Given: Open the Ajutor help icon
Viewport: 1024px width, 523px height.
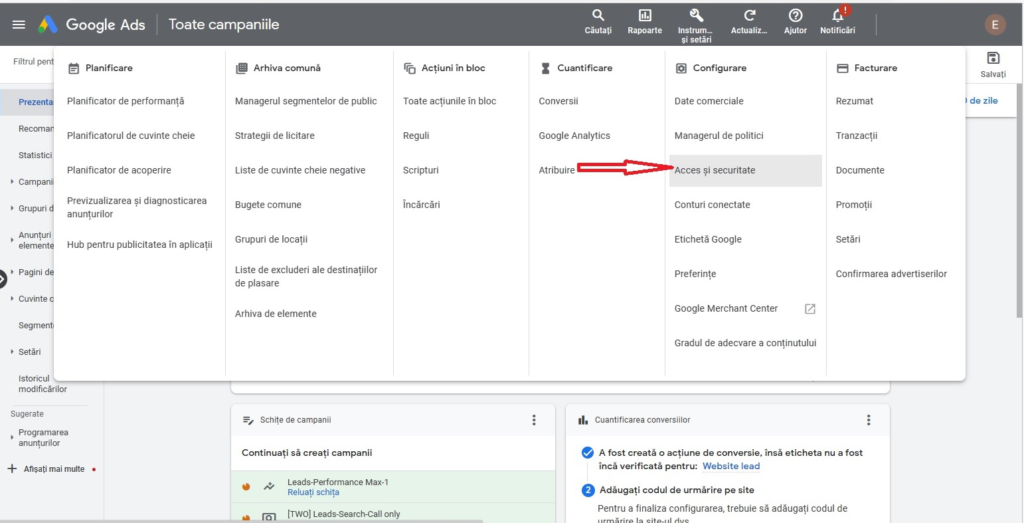Looking at the screenshot, I should click(795, 22).
